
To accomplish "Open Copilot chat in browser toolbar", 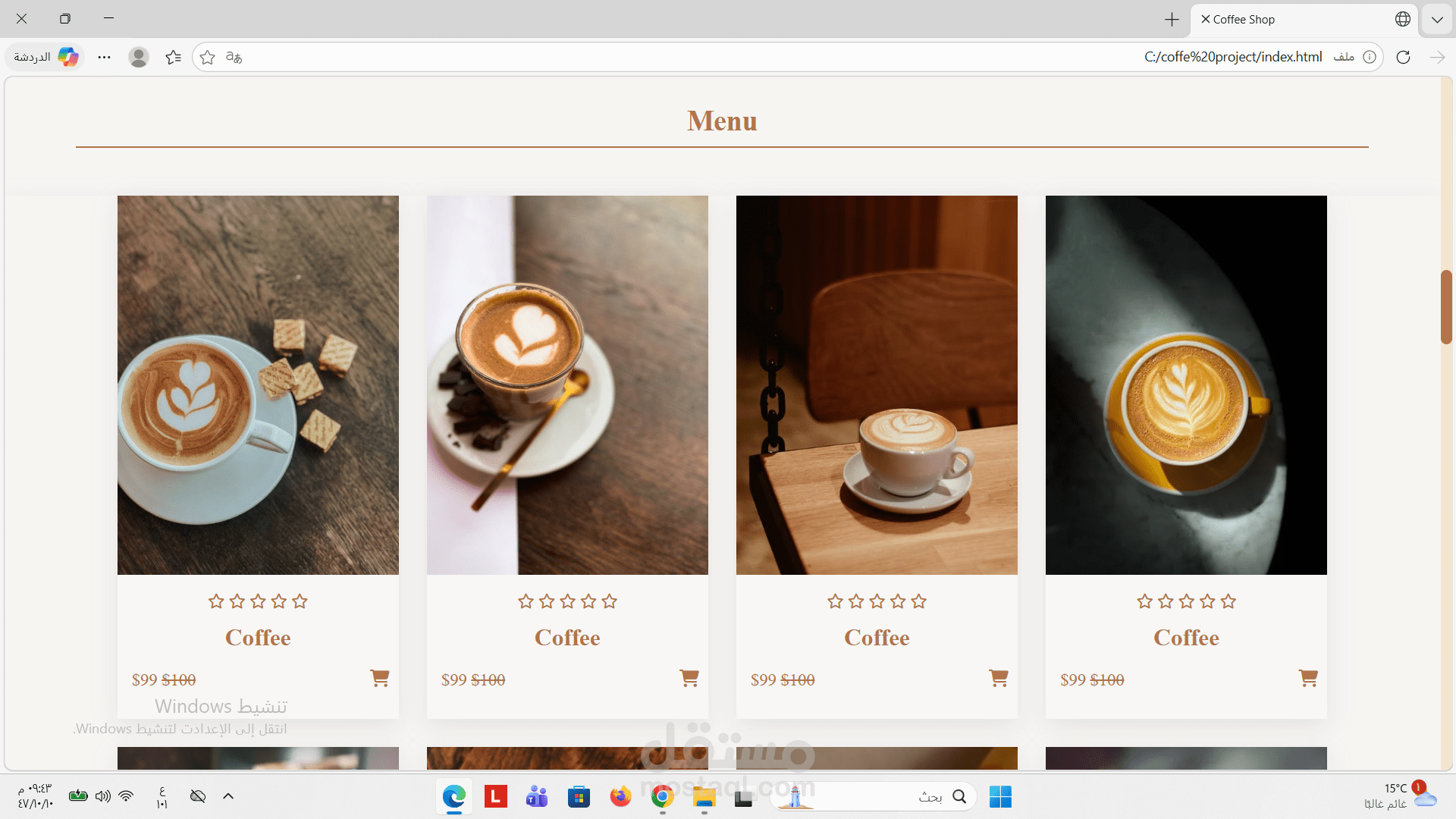I will [47, 57].
